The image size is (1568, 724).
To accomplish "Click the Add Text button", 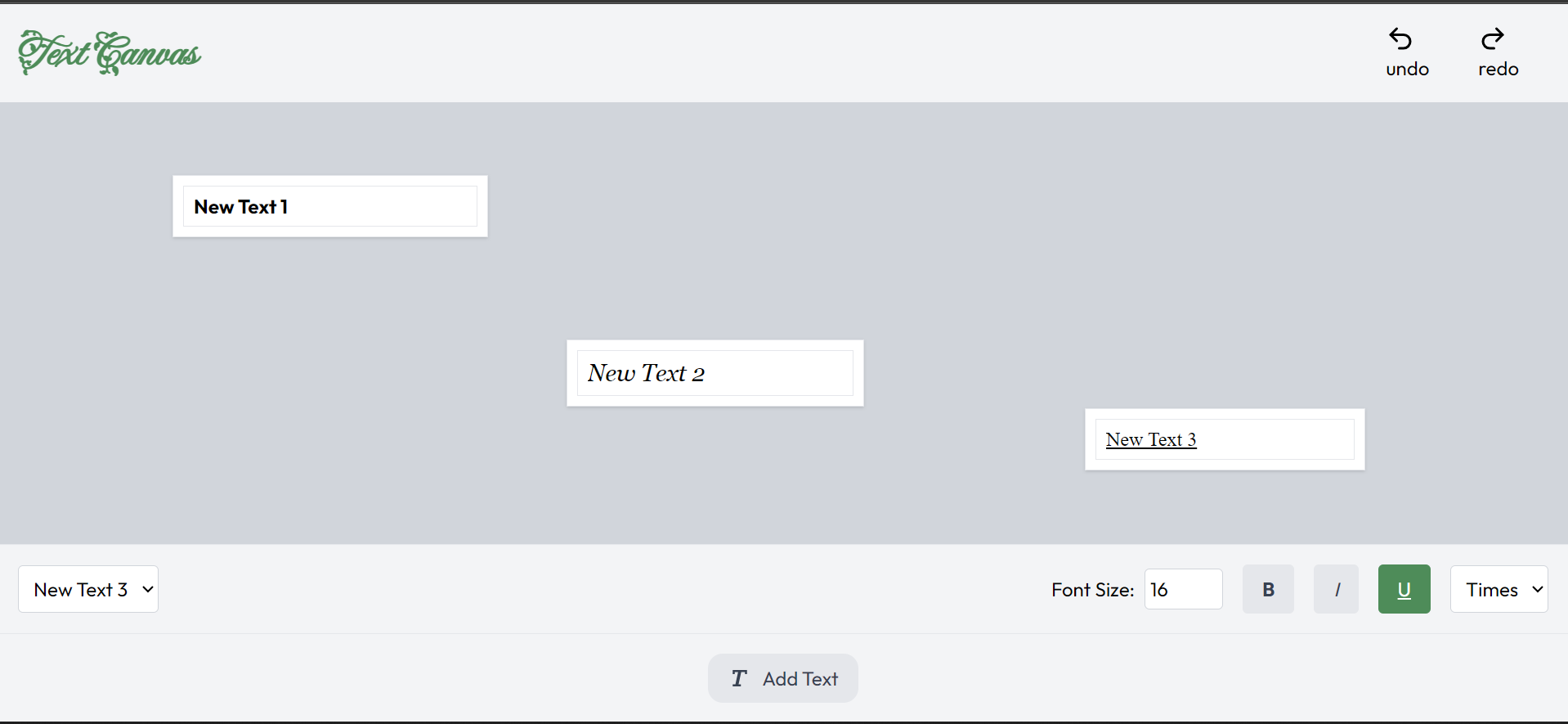I will [782, 678].
